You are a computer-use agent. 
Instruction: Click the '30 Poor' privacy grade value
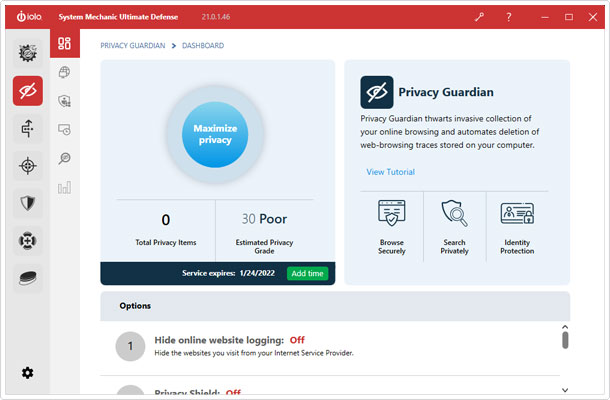coord(264,219)
